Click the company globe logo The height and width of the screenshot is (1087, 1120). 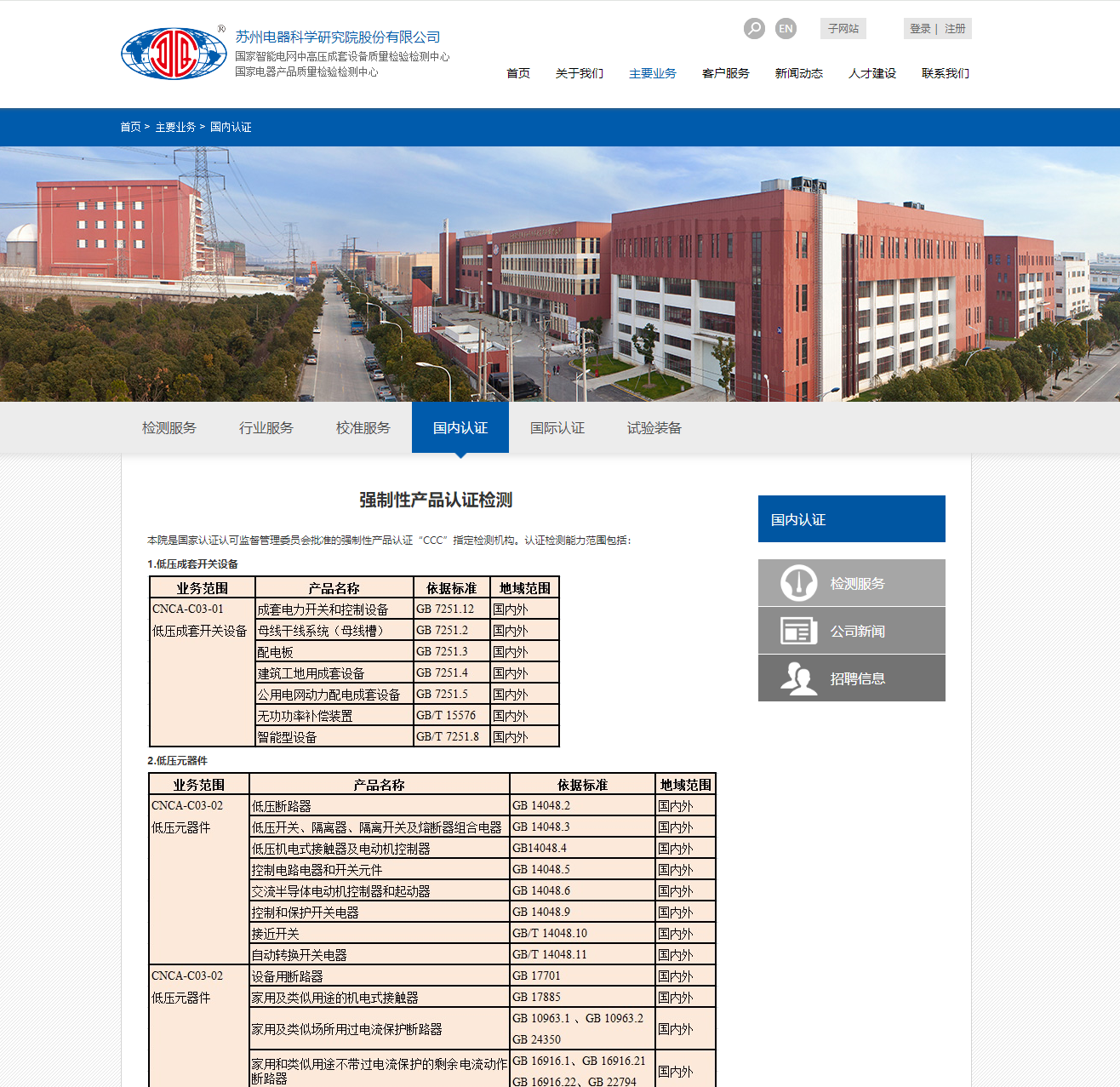(174, 54)
